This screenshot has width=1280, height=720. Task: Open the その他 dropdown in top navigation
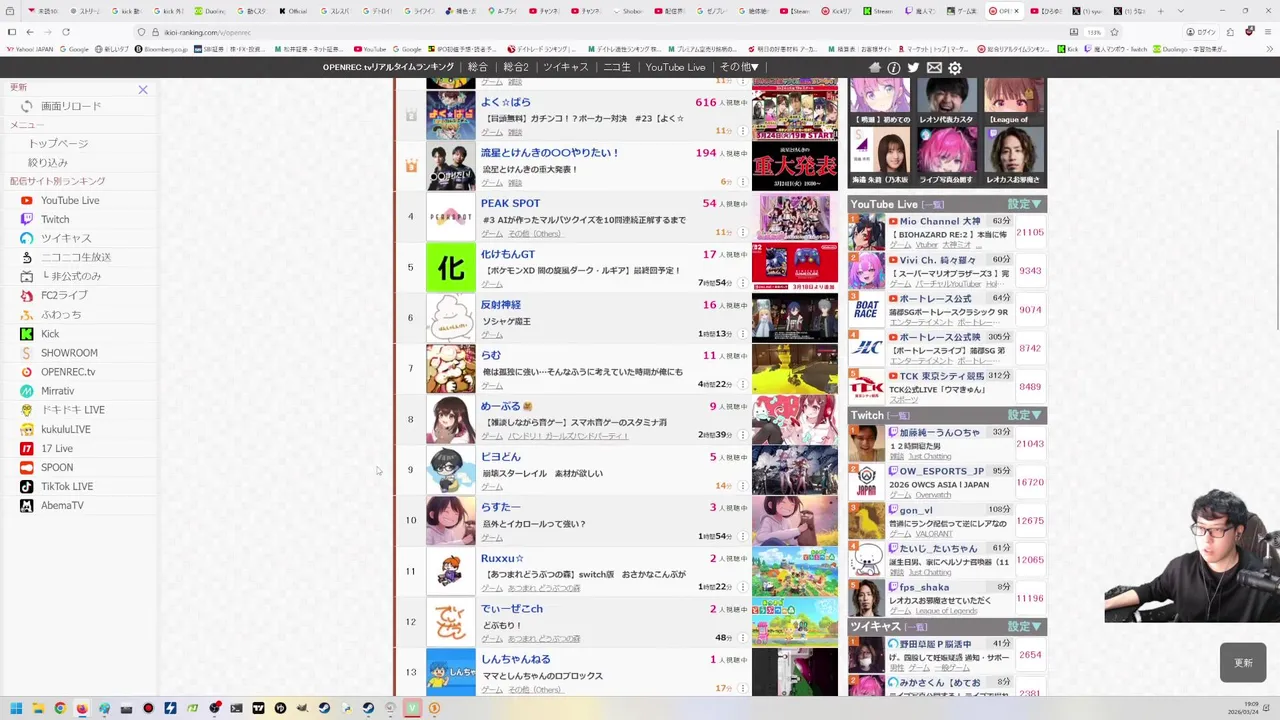739,67
